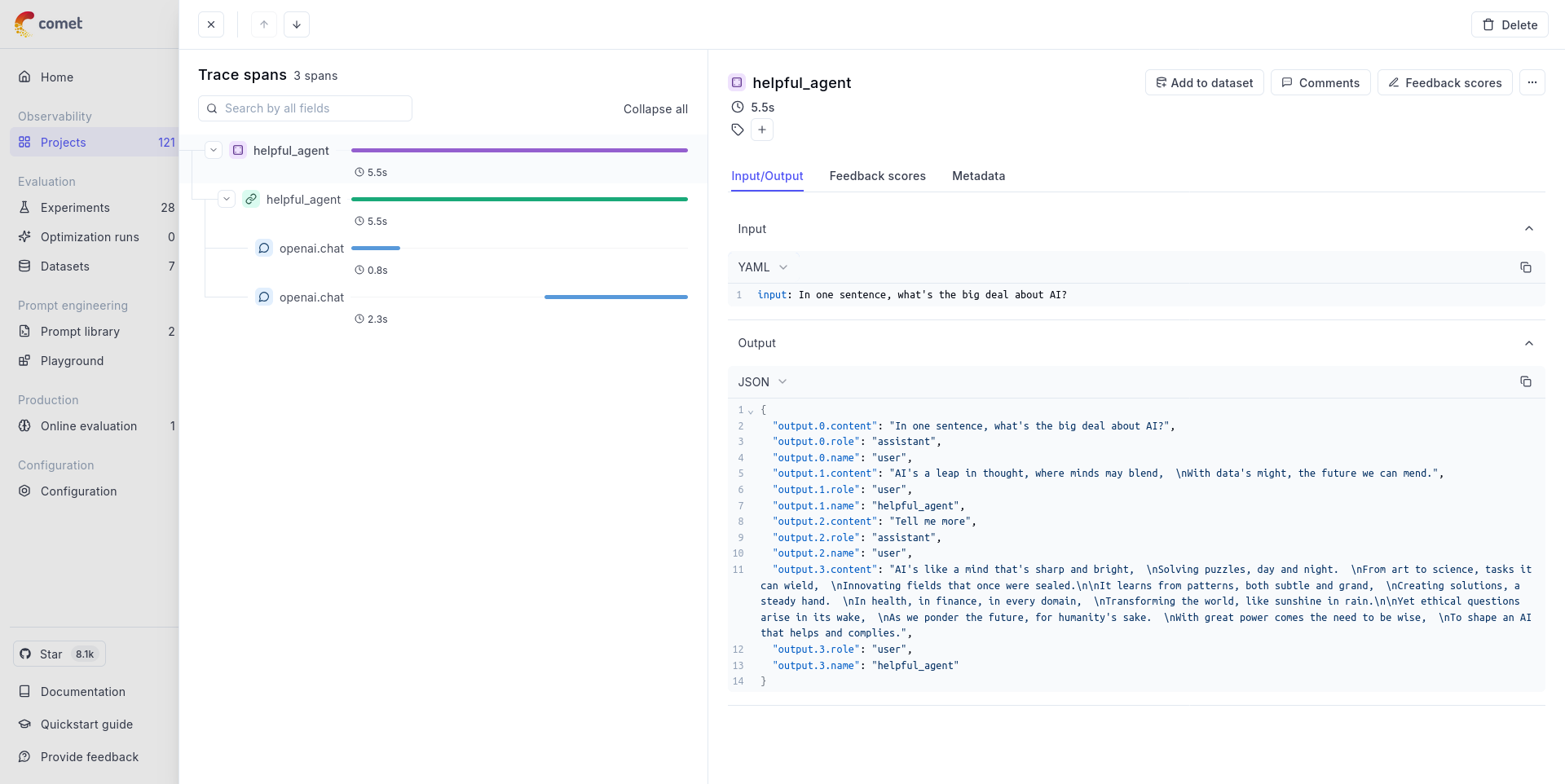Screen dimensions: 1565x784
Task: Switch to the Feedback scores tab
Action: pyautogui.click(x=877, y=176)
